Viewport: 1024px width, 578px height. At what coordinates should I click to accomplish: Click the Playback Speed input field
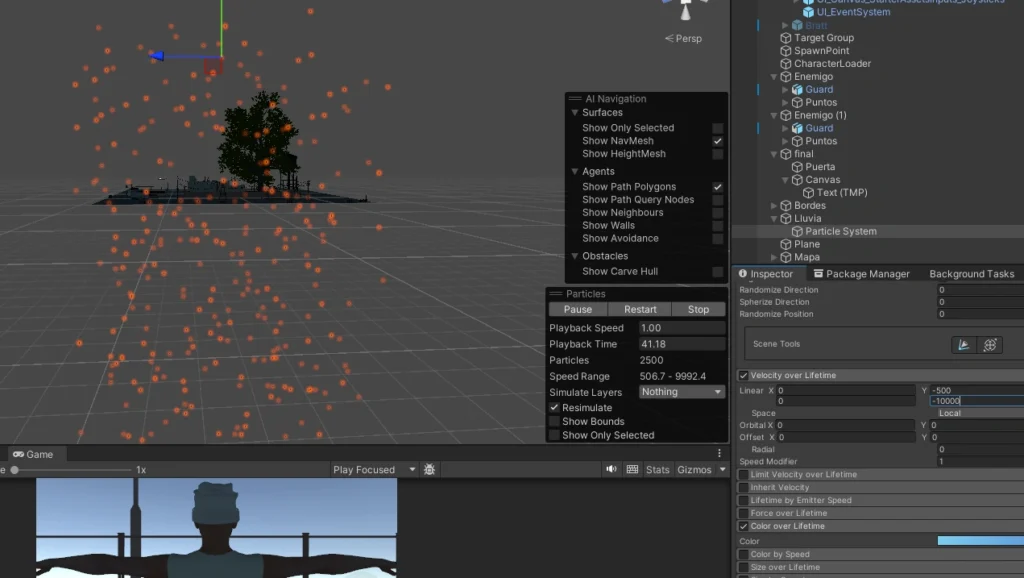point(682,328)
